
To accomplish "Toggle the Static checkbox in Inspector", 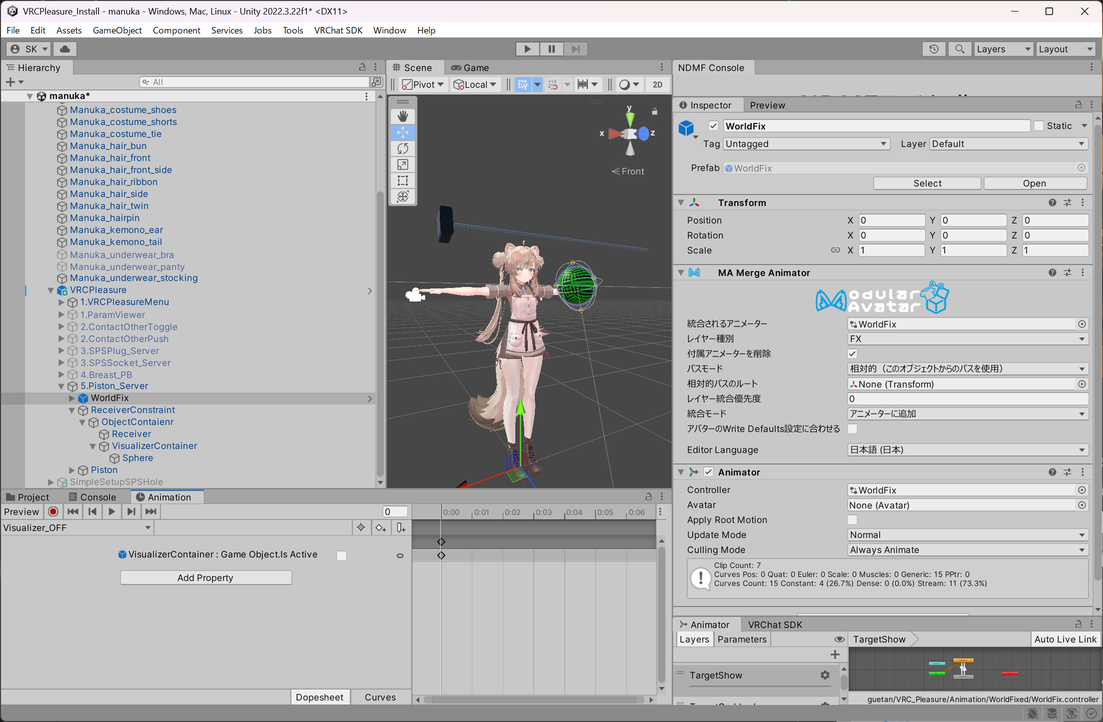I will click(x=1038, y=126).
